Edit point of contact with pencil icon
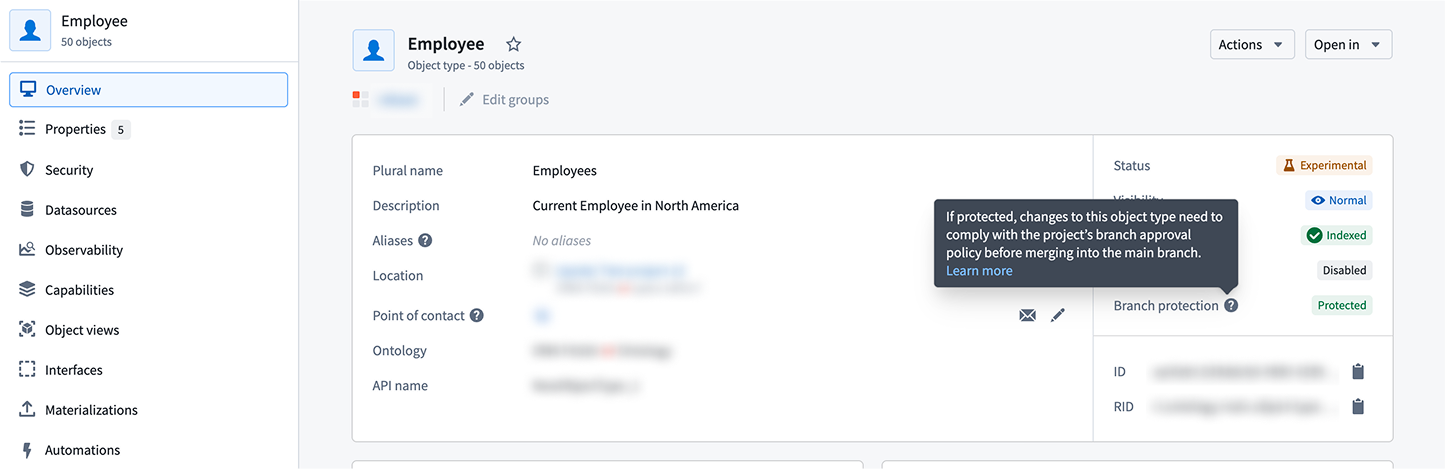The image size is (1445, 469). [x=1058, y=315]
